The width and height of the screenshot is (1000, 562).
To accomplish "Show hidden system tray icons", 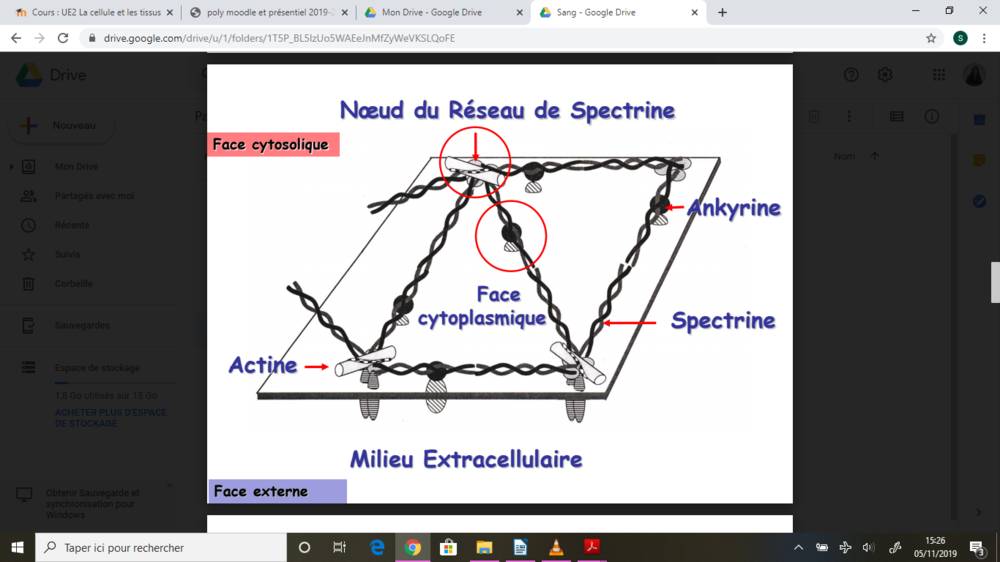I will point(798,547).
